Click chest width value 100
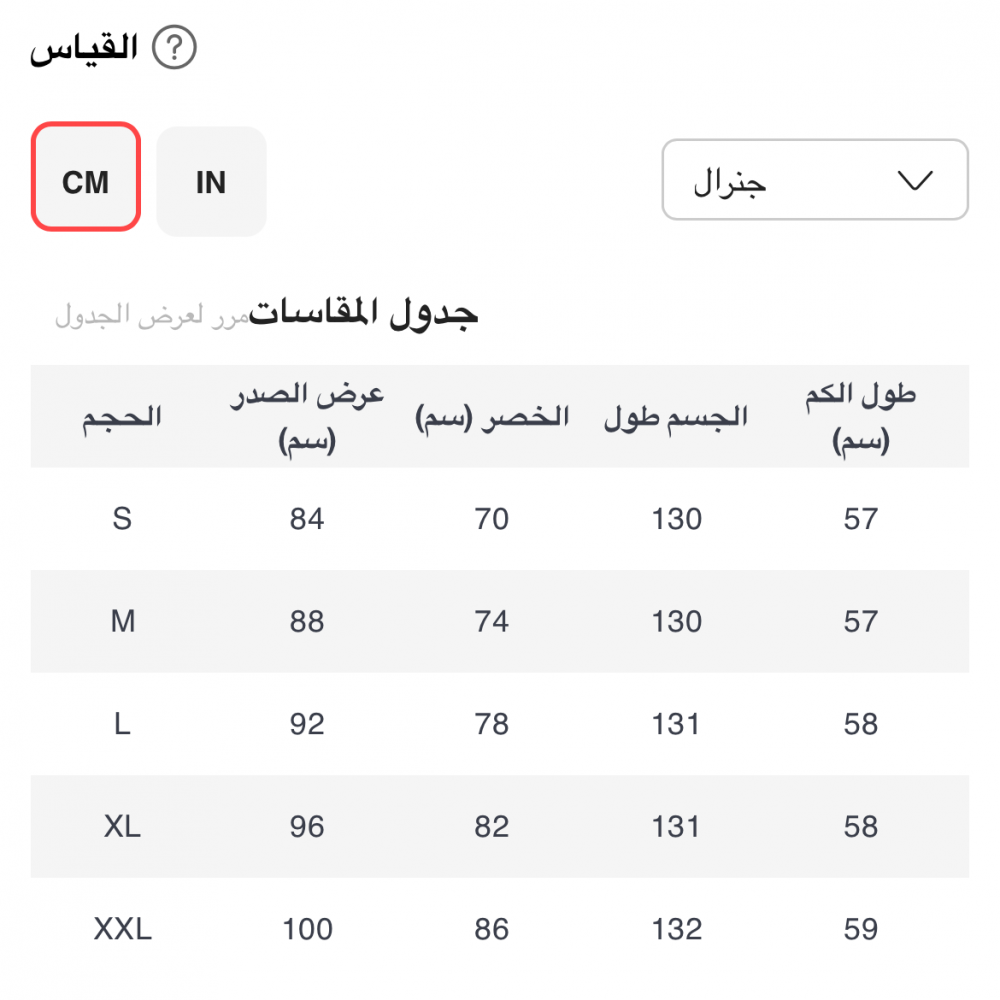 click(x=307, y=930)
